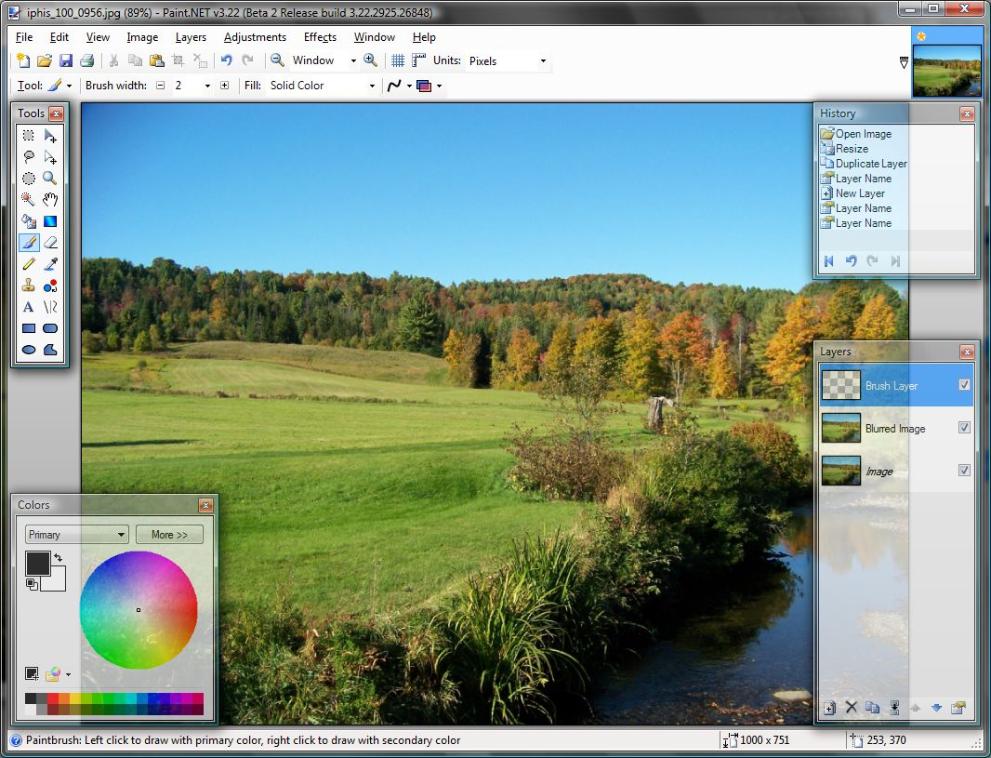The image size is (991, 758).
Task: Select the Magic Wand tool
Action: tap(28, 199)
